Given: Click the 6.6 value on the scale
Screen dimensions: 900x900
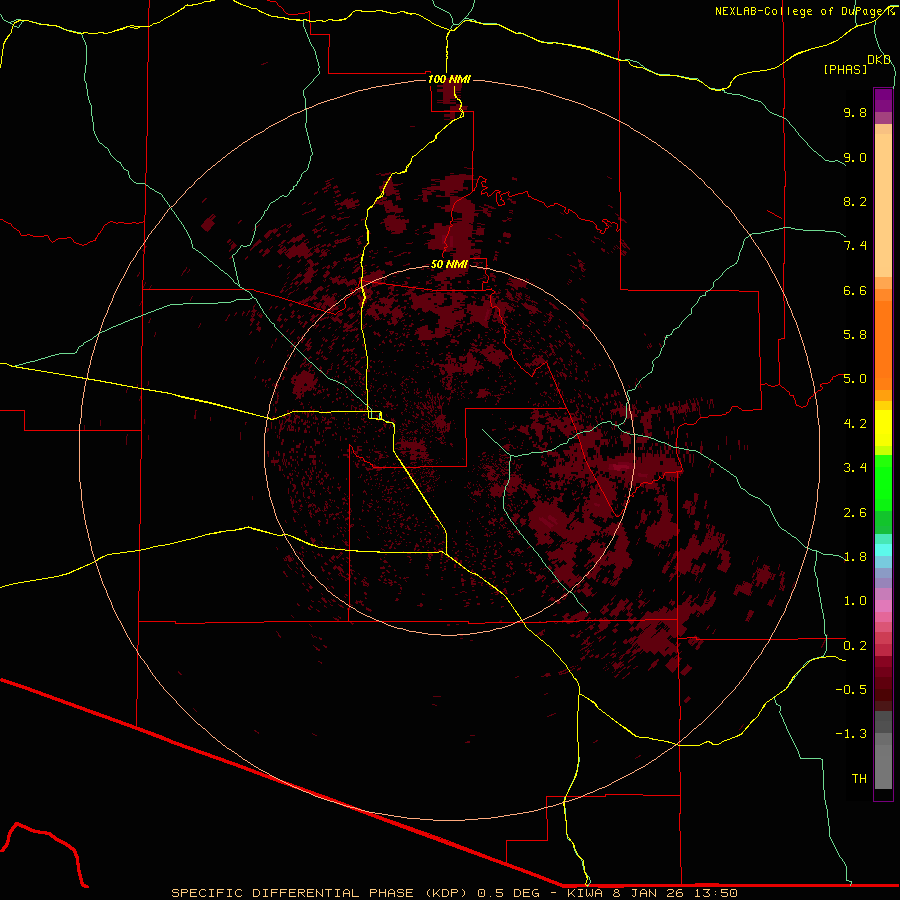Looking at the screenshot, I should [855, 290].
